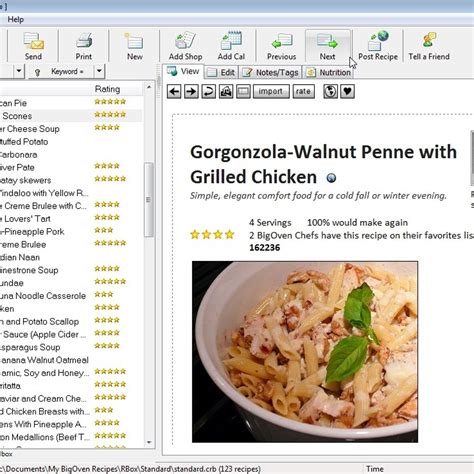Sort list by Rating column header
The image size is (474, 474).
tap(107, 89)
